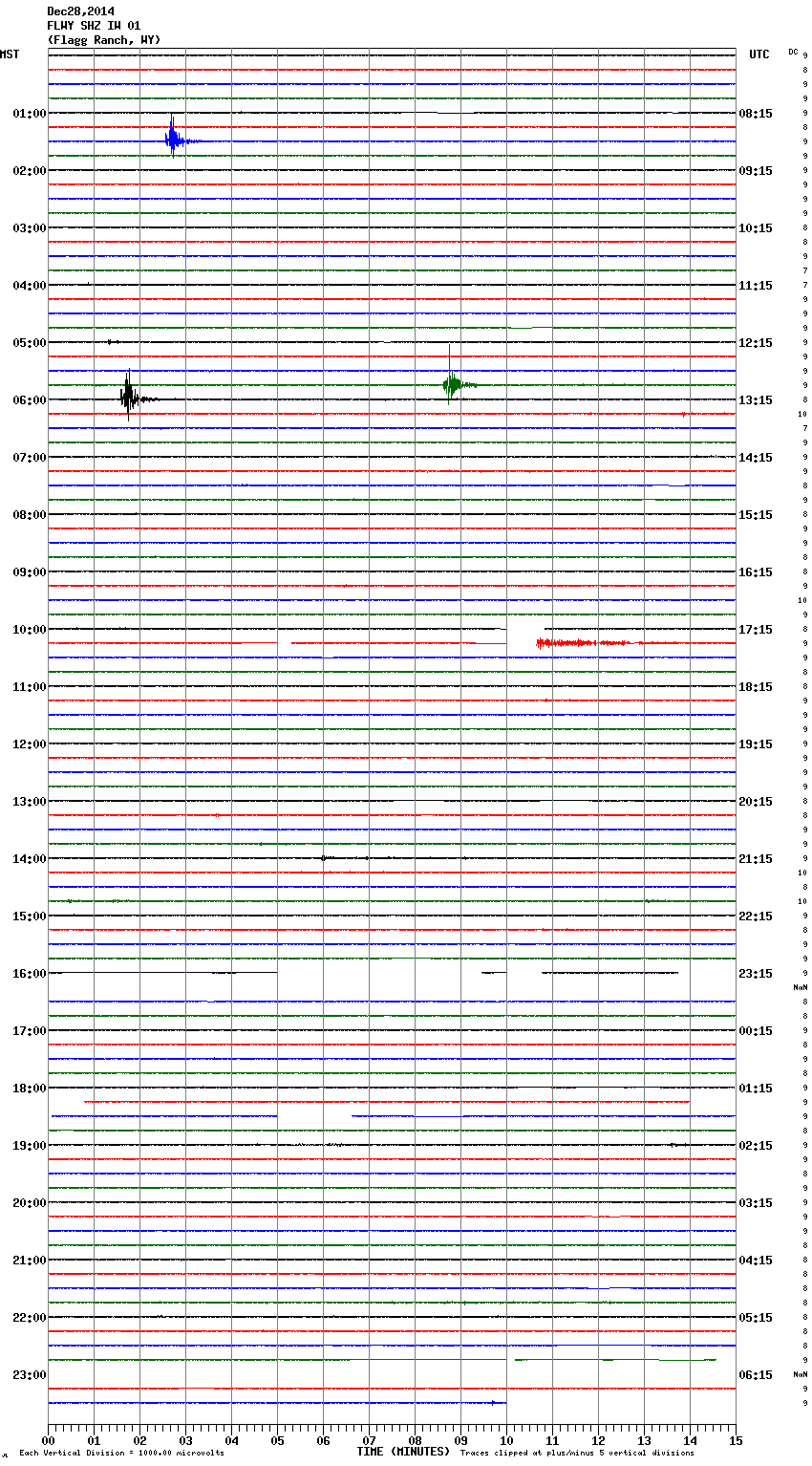The width and height of the screenshot is (812, 1466).
Task: Click the 22:15 UTC time label
Action: coord(756,916)
